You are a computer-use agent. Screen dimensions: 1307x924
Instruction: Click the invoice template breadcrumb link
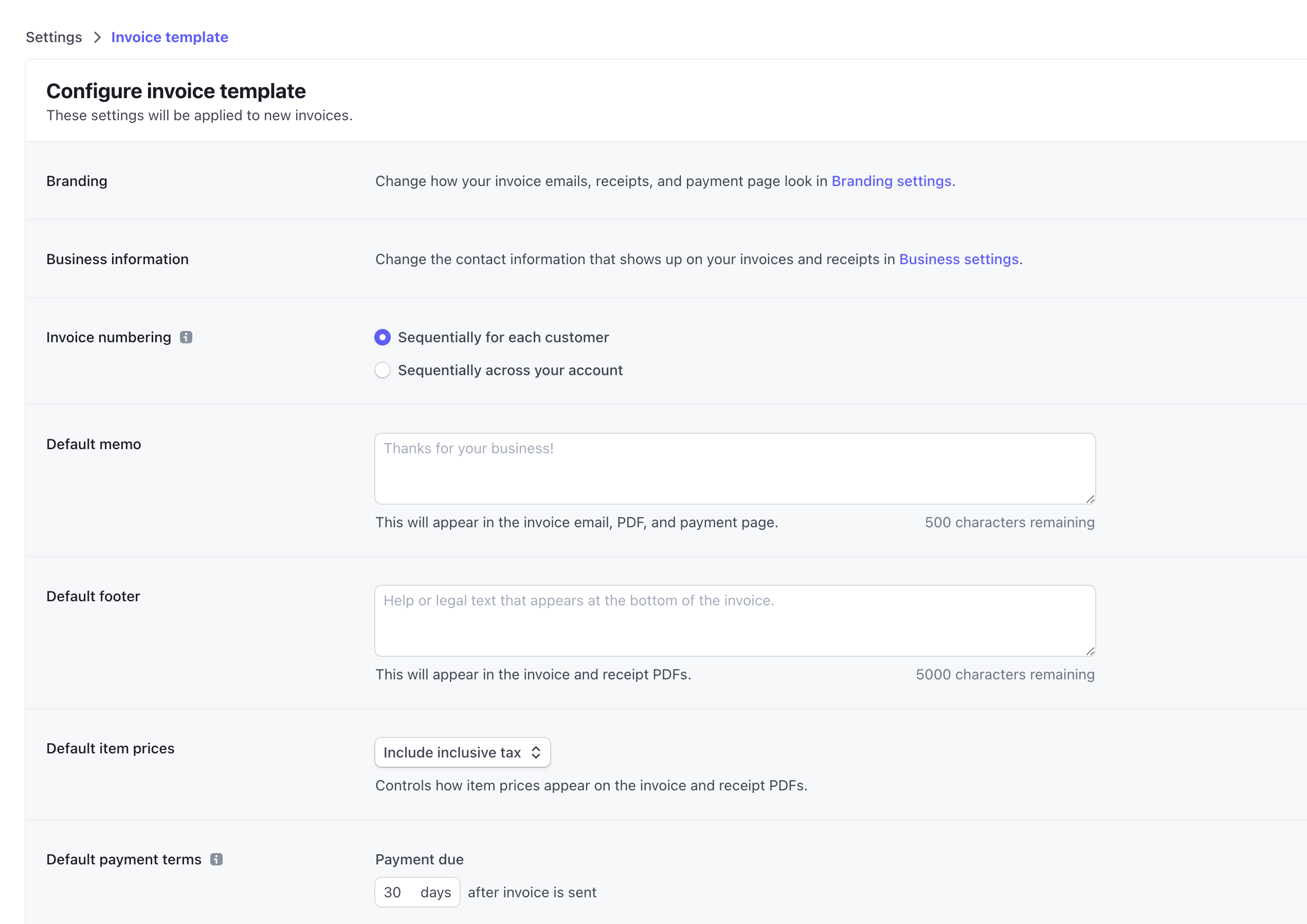tap(170, 36)
